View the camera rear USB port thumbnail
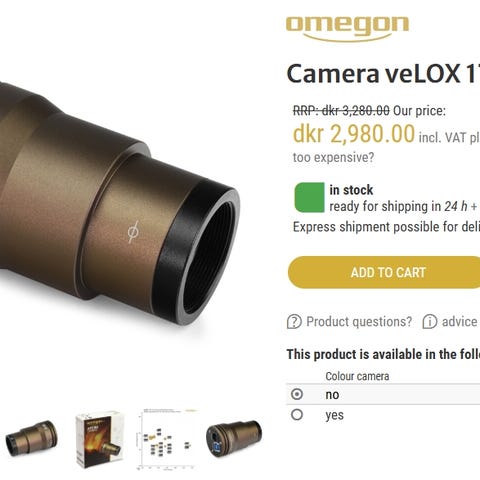 (234, 438)
